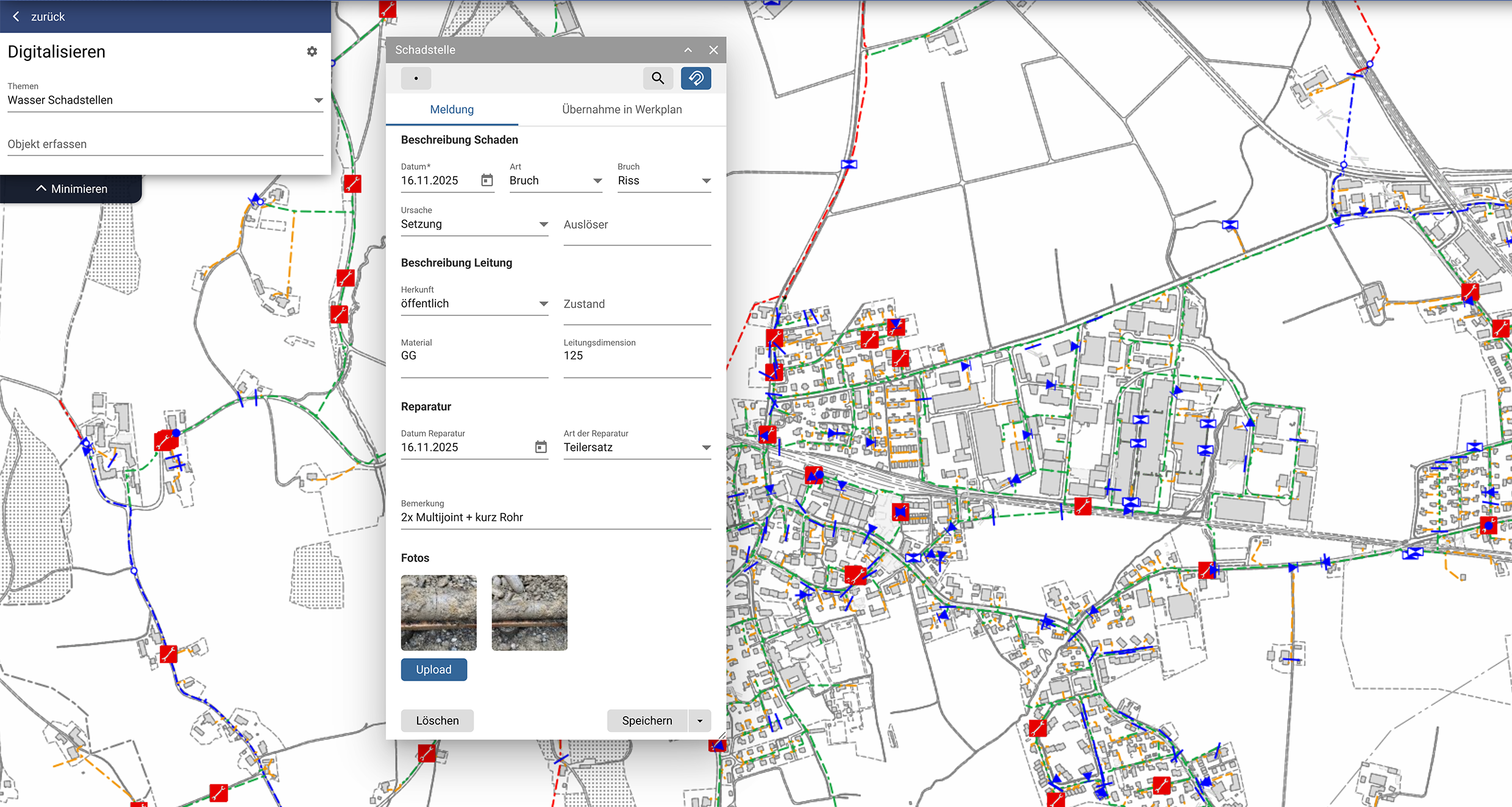Open calendar picker for Datum Reparatur
The width and height of the screenshot is (1512, 807).
click(540, 447)
